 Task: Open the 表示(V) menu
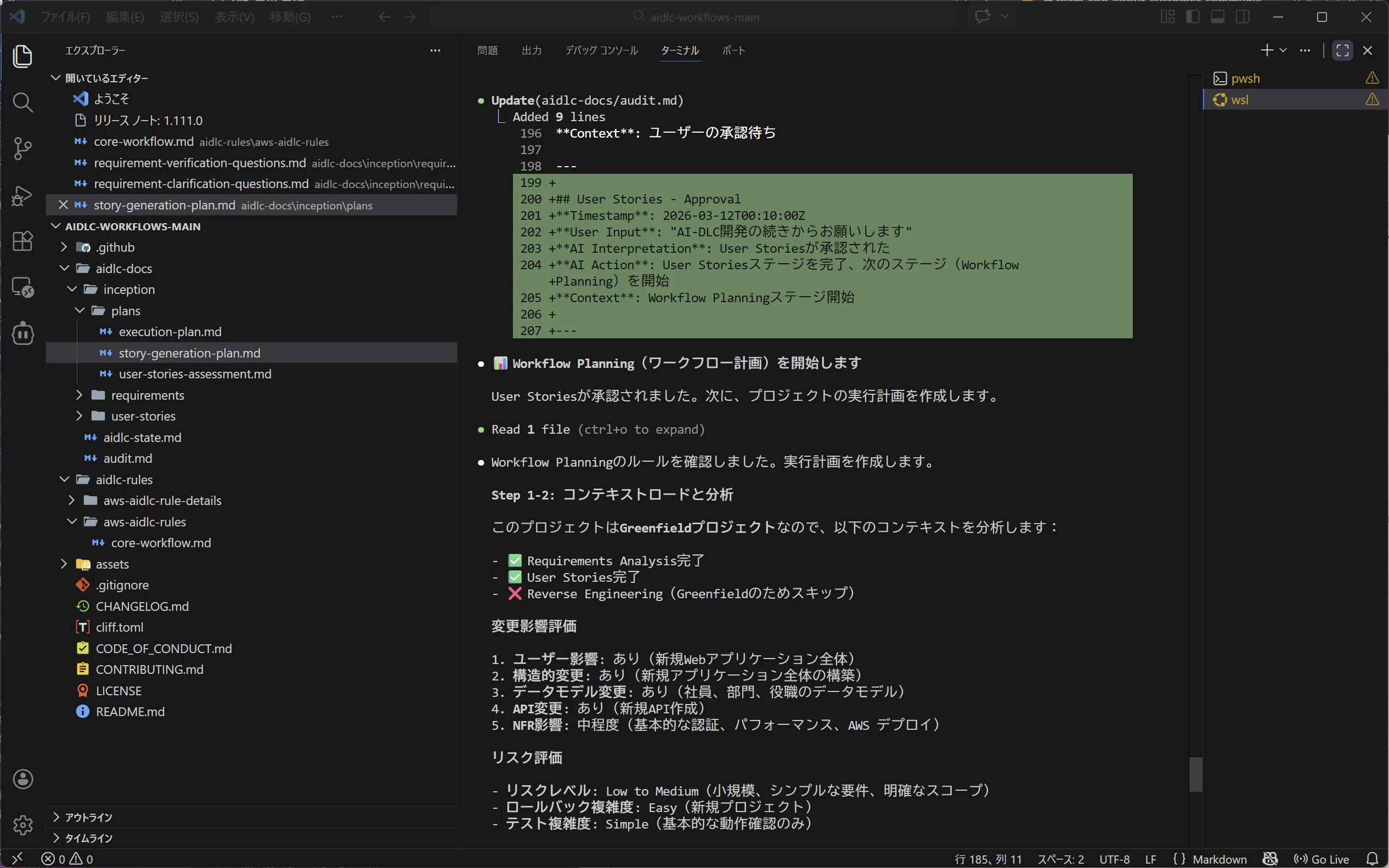[x=234, y=17]
